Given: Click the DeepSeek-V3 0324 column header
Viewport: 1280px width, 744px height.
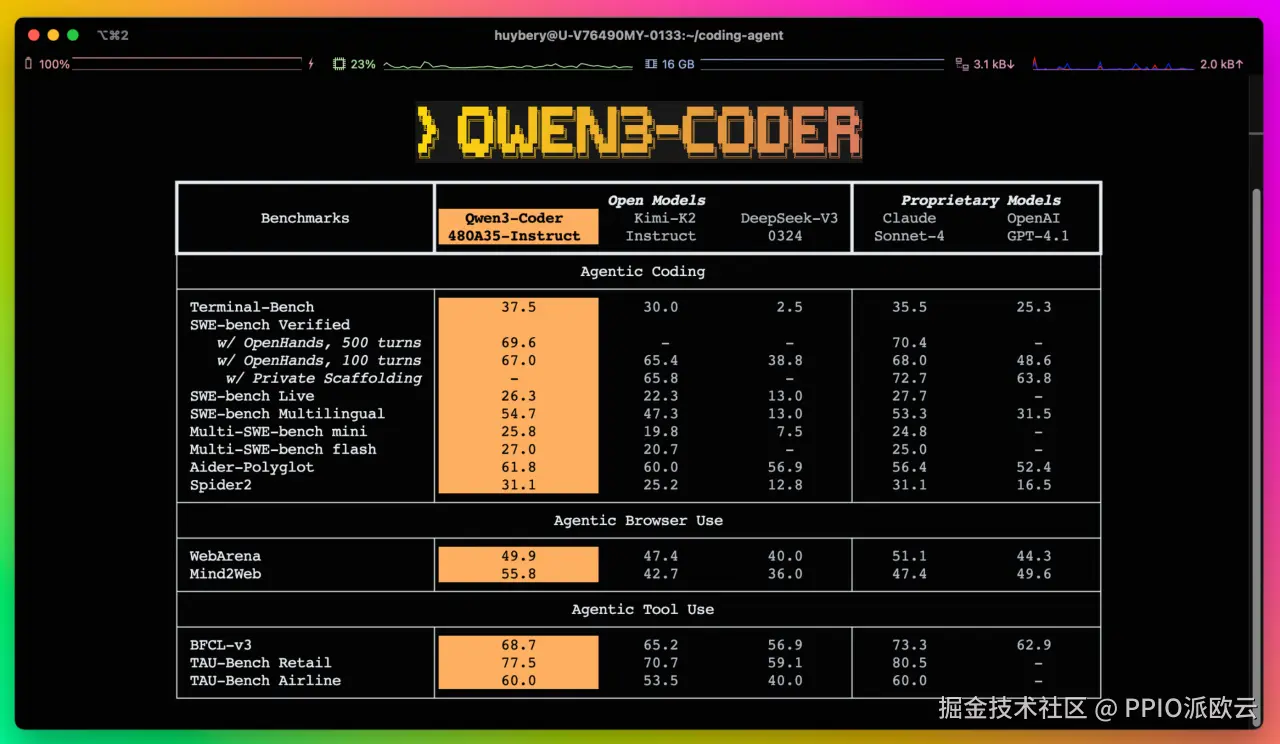Looking at the screenshot, I should pos(789,227).
